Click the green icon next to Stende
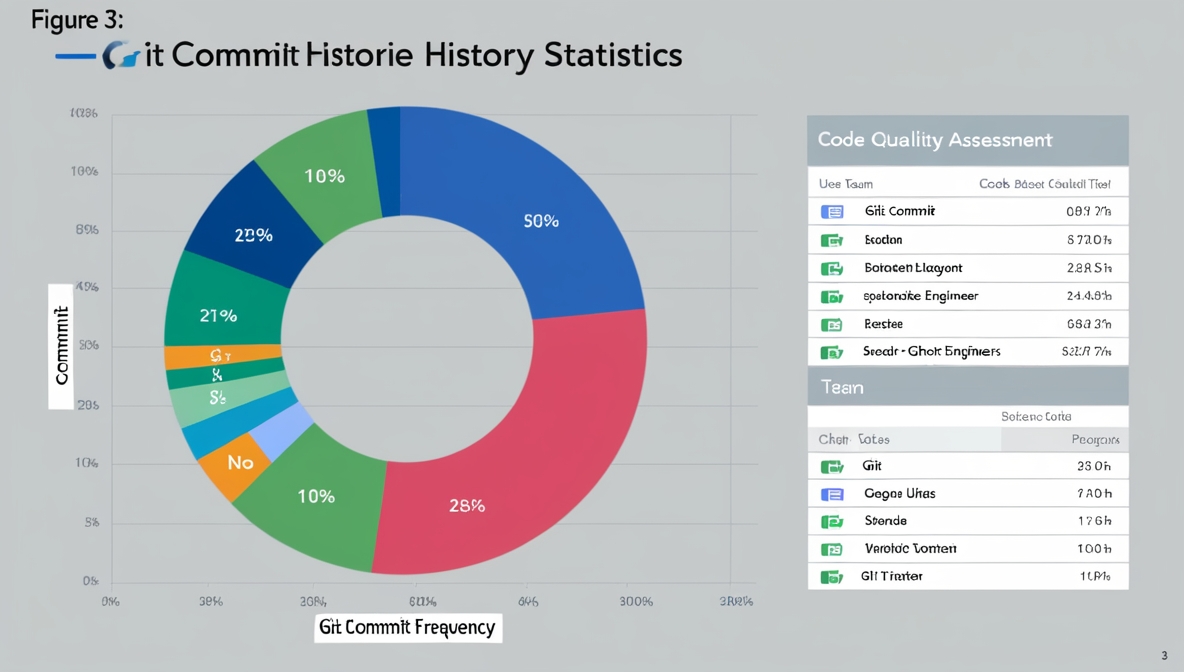Image resolution: width=1184 pixels, height=672 pixels. click(832, 521)
